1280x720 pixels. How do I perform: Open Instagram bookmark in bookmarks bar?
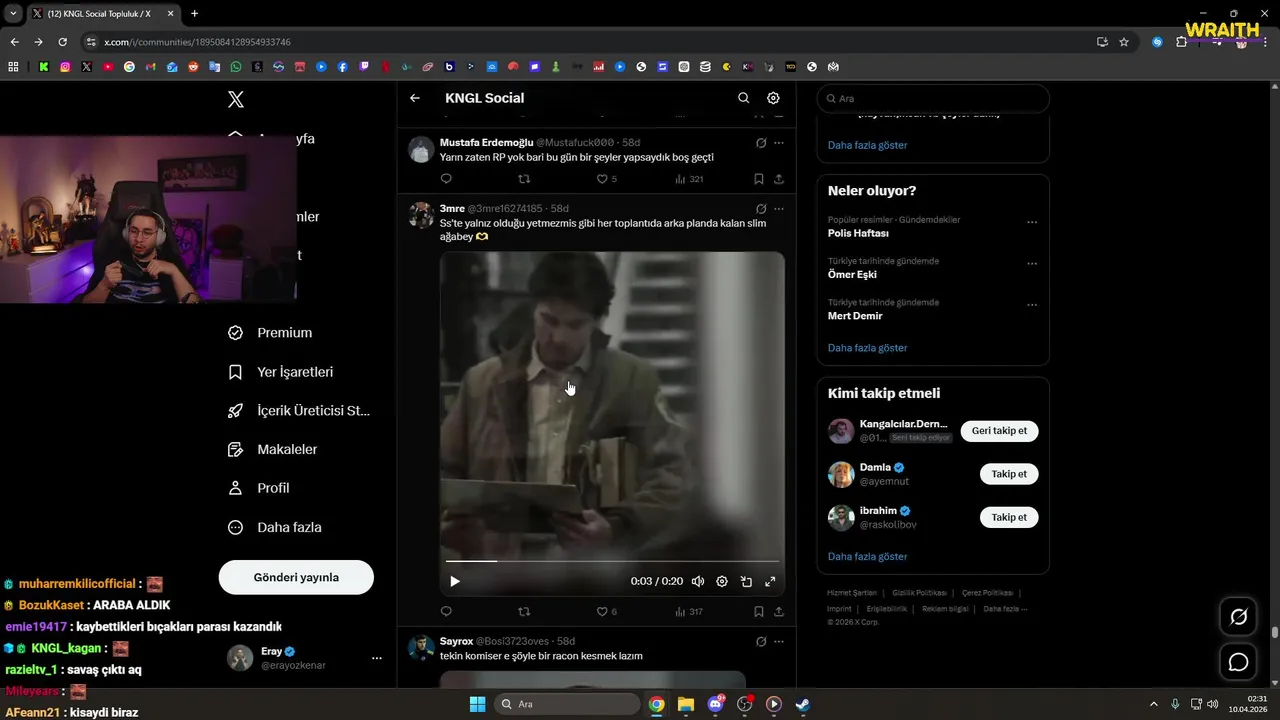[x=65, y=67]
